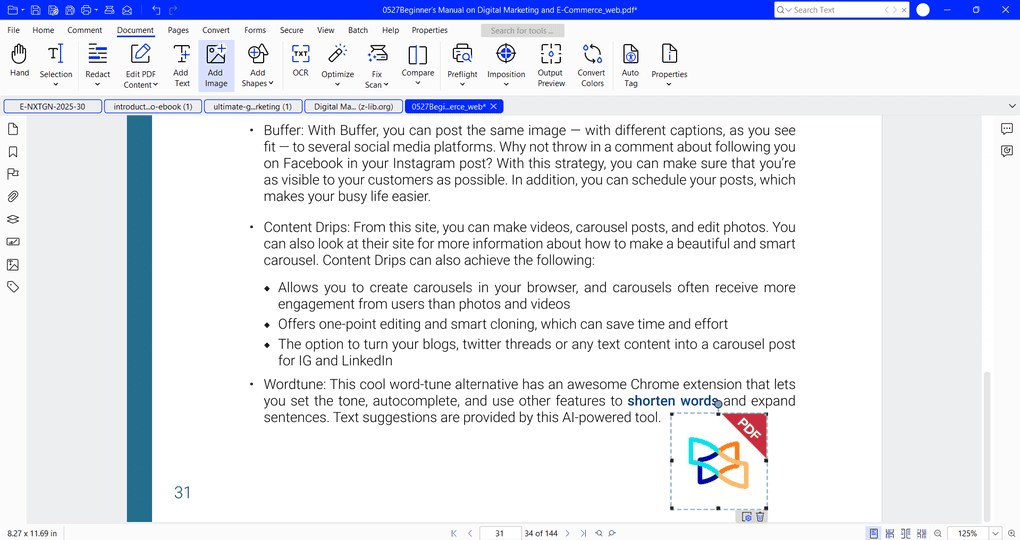Enable continuous scrolling view mode
This screenshot has height=540, width=1020.
[890, 533]
